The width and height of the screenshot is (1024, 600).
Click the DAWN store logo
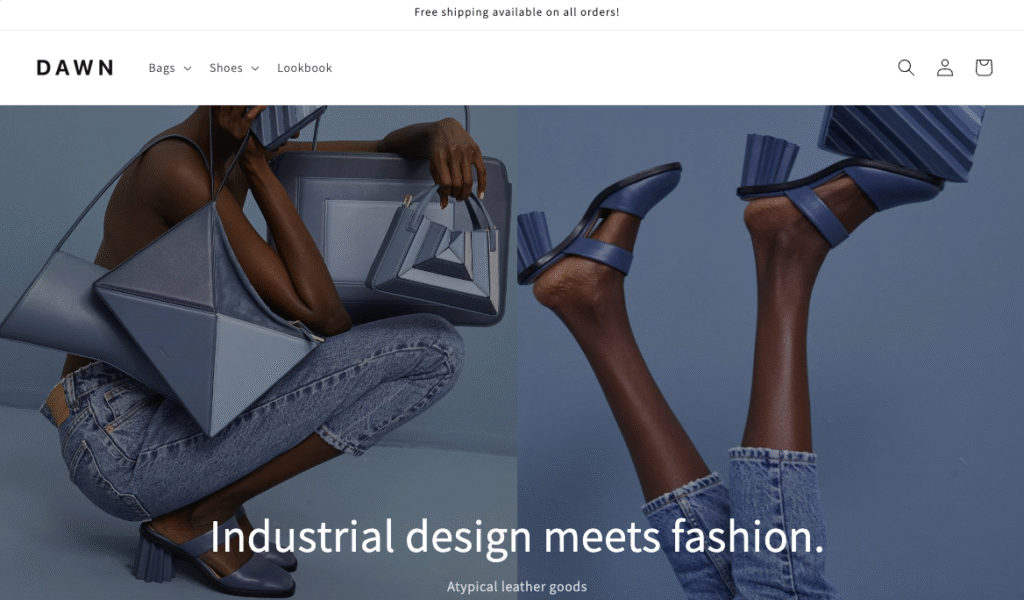[75, 68]
